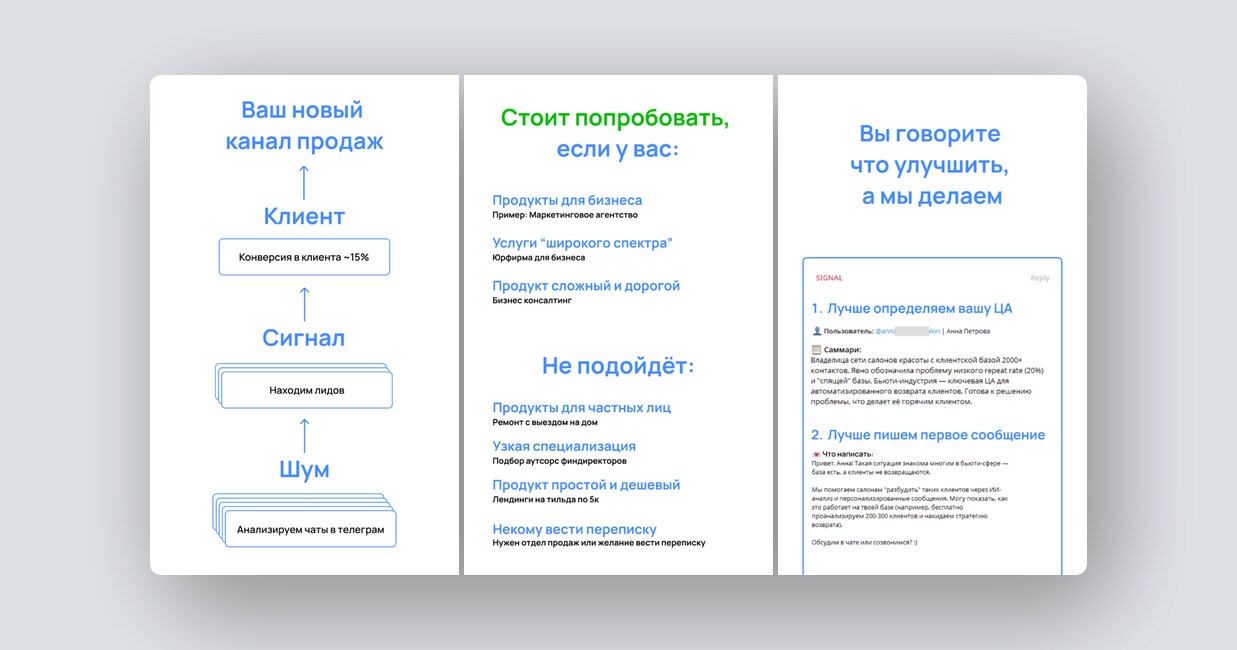Click the Конверсия в клиента ~15% badge
The width and height of the screenshot is (1237, 650).
[303, 256]
